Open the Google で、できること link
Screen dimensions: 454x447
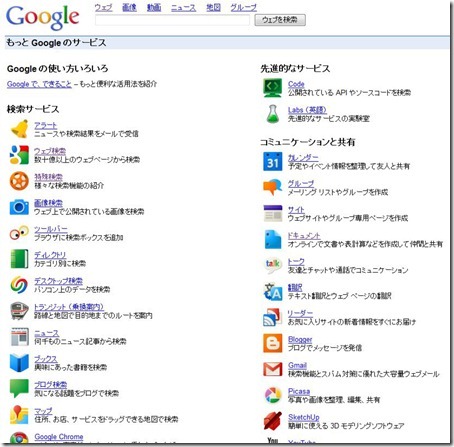pyautogui.click(x=39, y=84)
